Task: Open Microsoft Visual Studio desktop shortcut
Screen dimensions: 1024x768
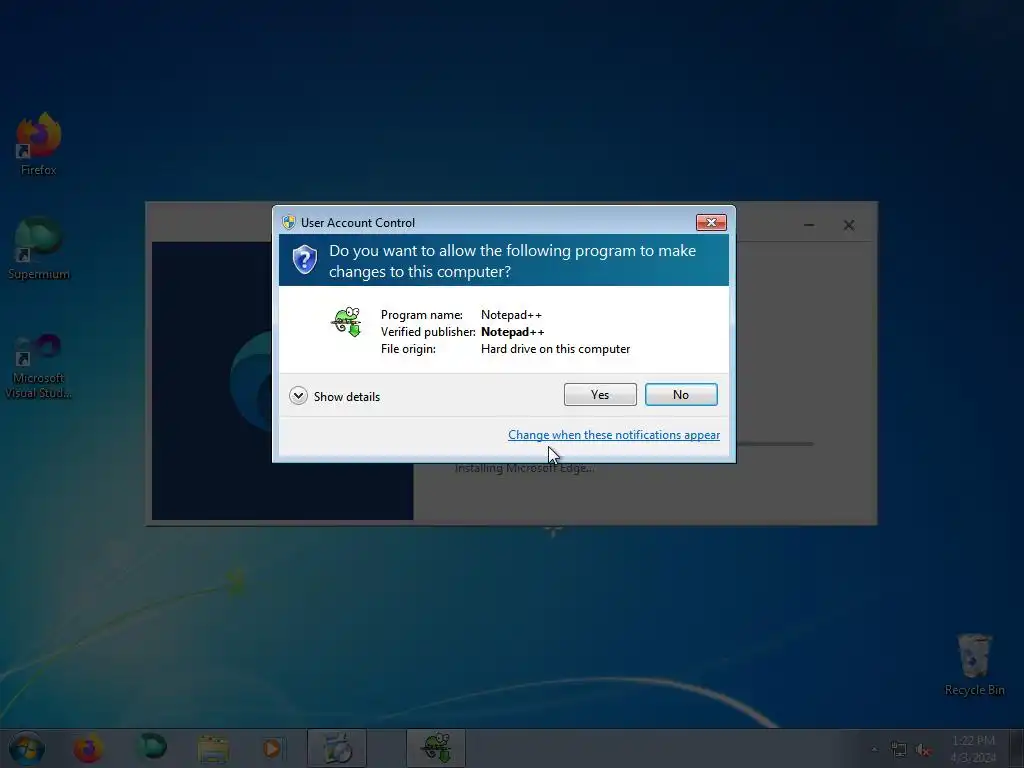Action: 39,366
